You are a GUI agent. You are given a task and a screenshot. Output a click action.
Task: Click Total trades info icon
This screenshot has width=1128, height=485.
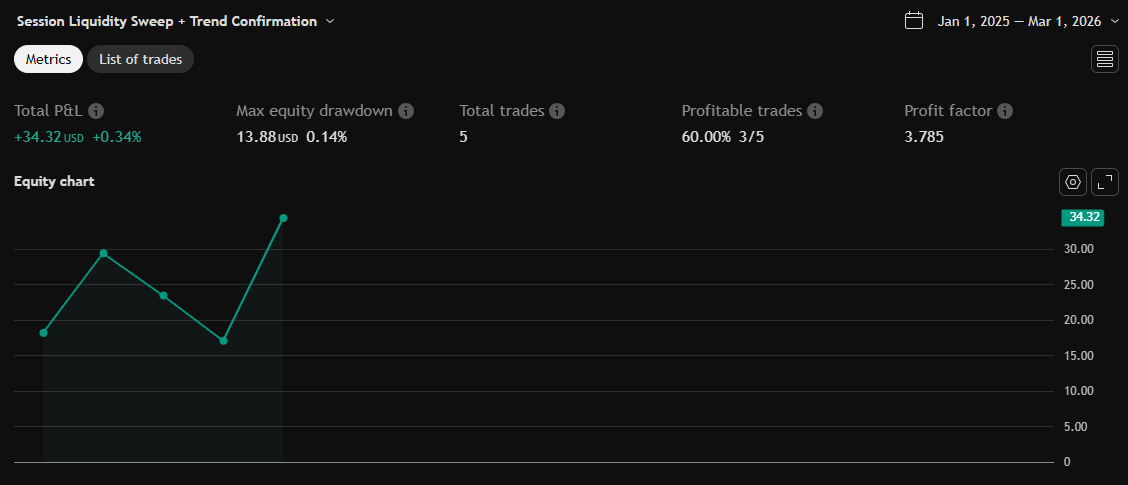pyautogui.click(x=557, y=111)
